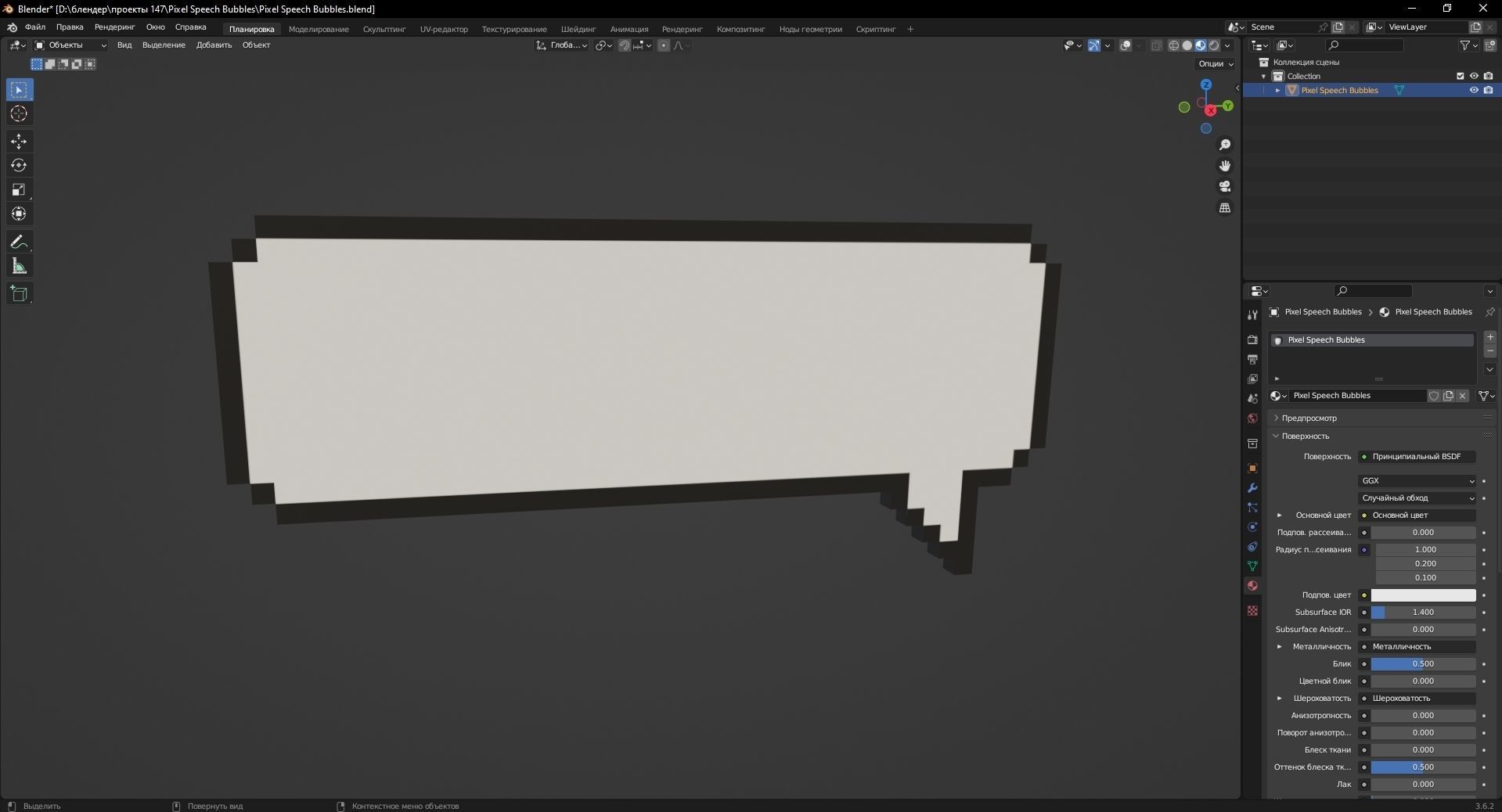Toggle snapping magnet in header
1502x812 pixels.
(624, 45)
